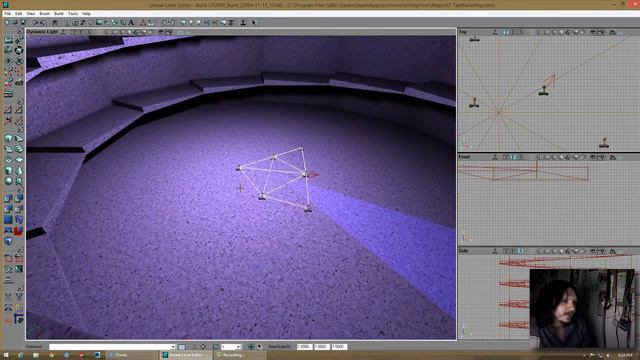Image resolution: width=640 pixels, height=360 pixels.
Task: Click the Command text input field
Action: 109,347
